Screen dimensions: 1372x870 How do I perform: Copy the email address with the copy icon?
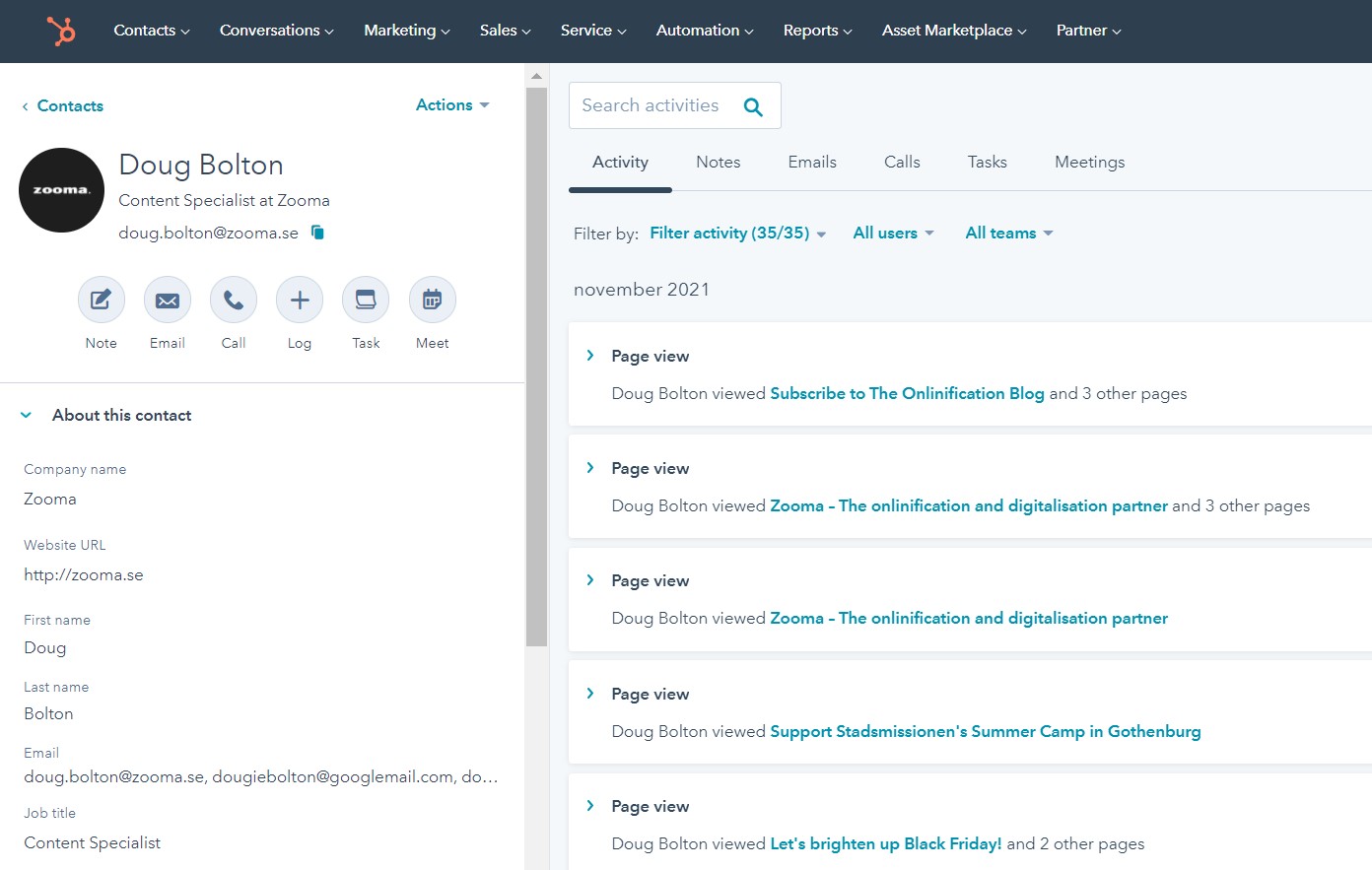click(317, 233)
